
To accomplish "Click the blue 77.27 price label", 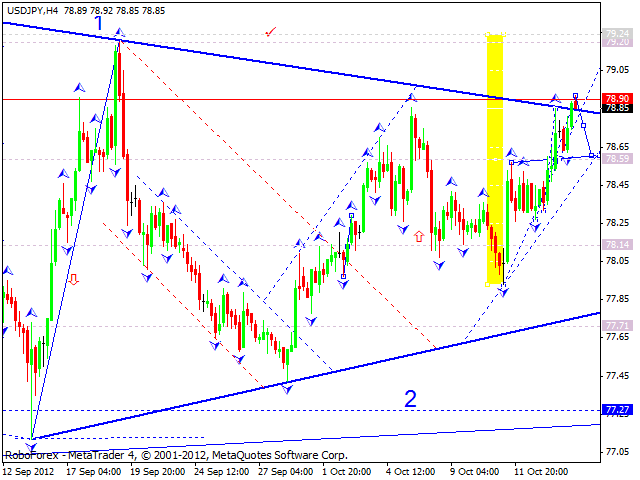I will [x=617, y=409].
